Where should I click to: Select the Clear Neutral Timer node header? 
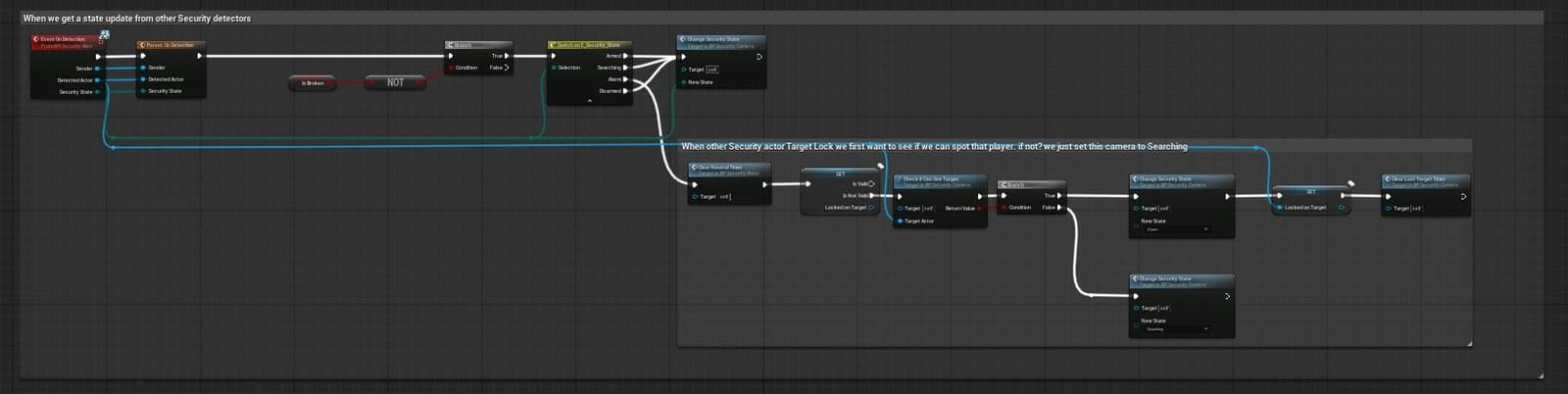pyautogui.click(x=729, y=170)
